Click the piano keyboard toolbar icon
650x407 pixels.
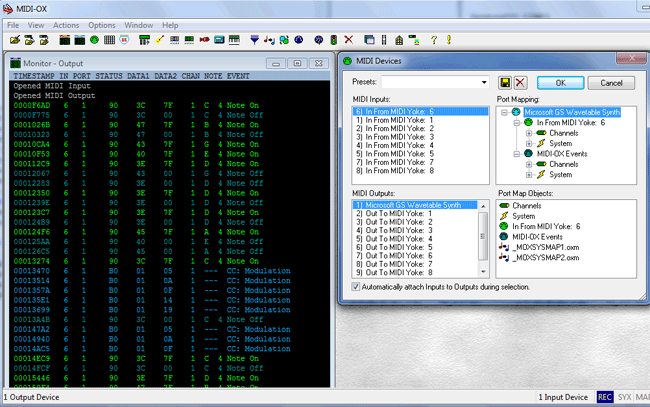coord(234,40)
